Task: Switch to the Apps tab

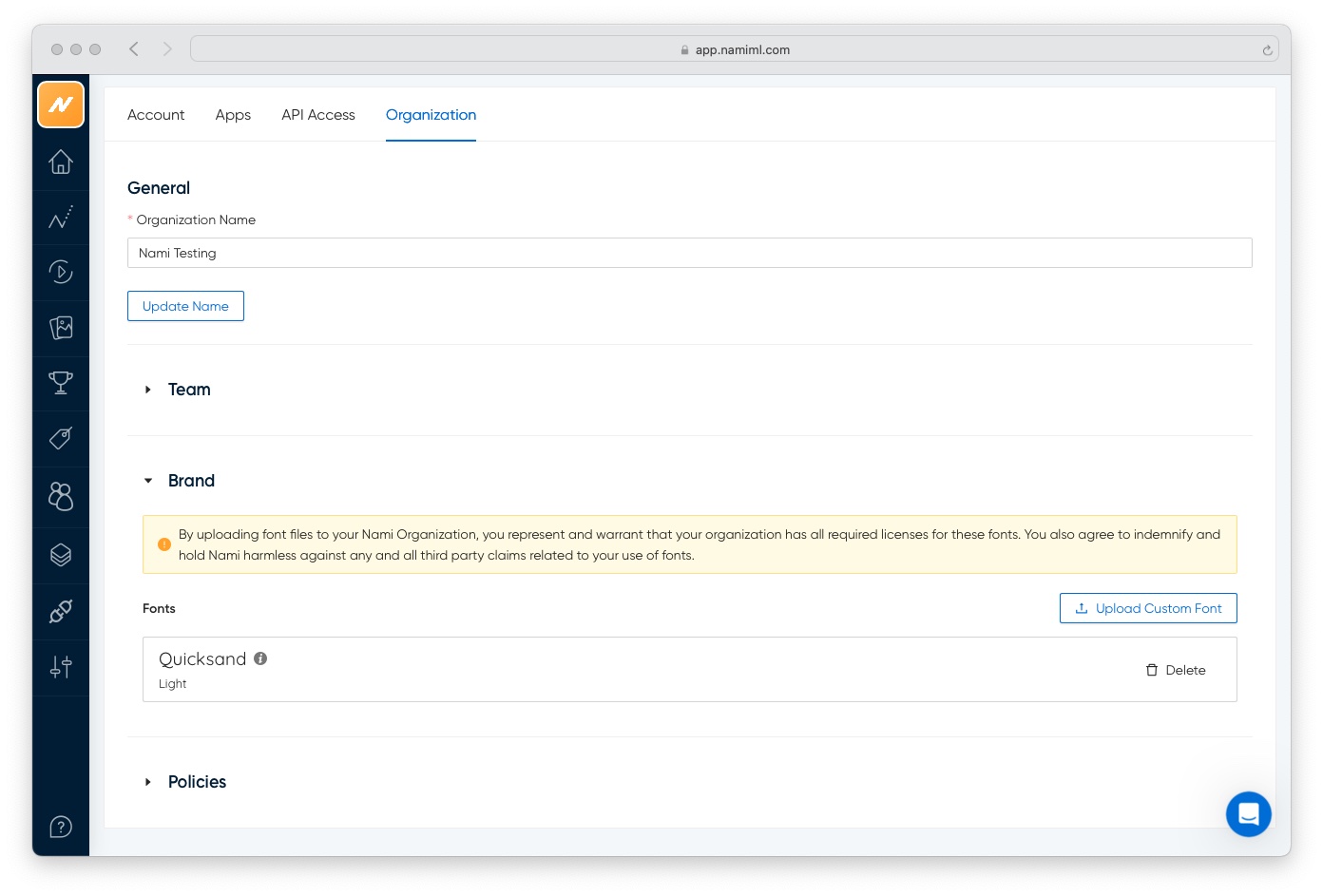Action: click(x=233, y=115)
